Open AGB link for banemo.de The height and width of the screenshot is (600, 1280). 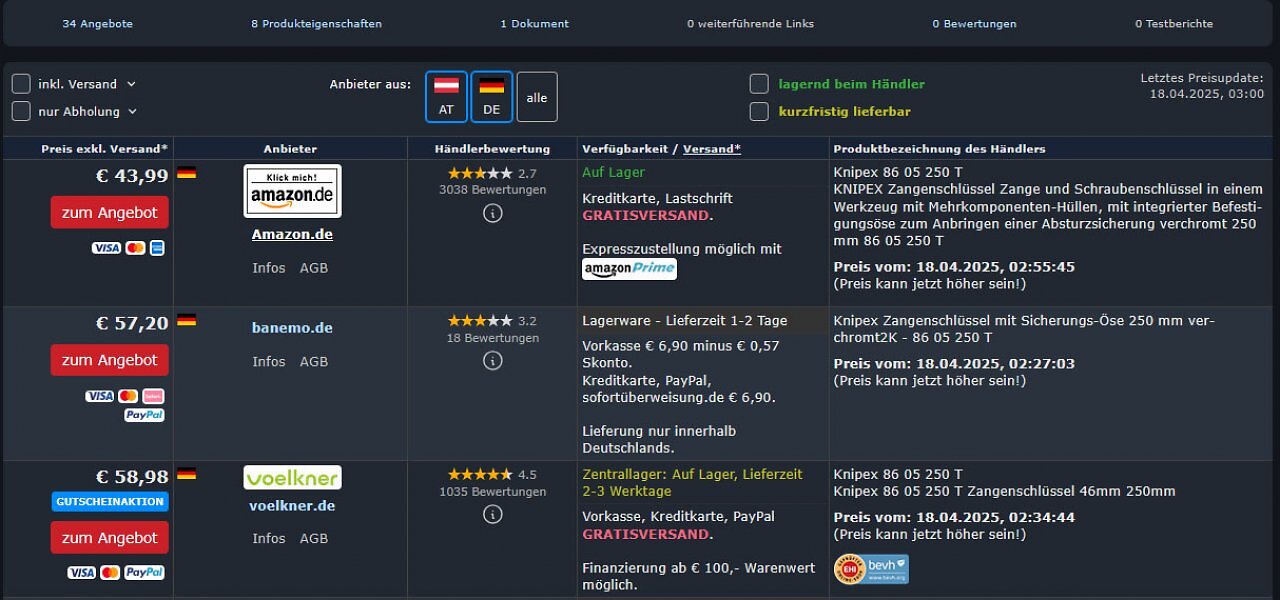(314, 361)
